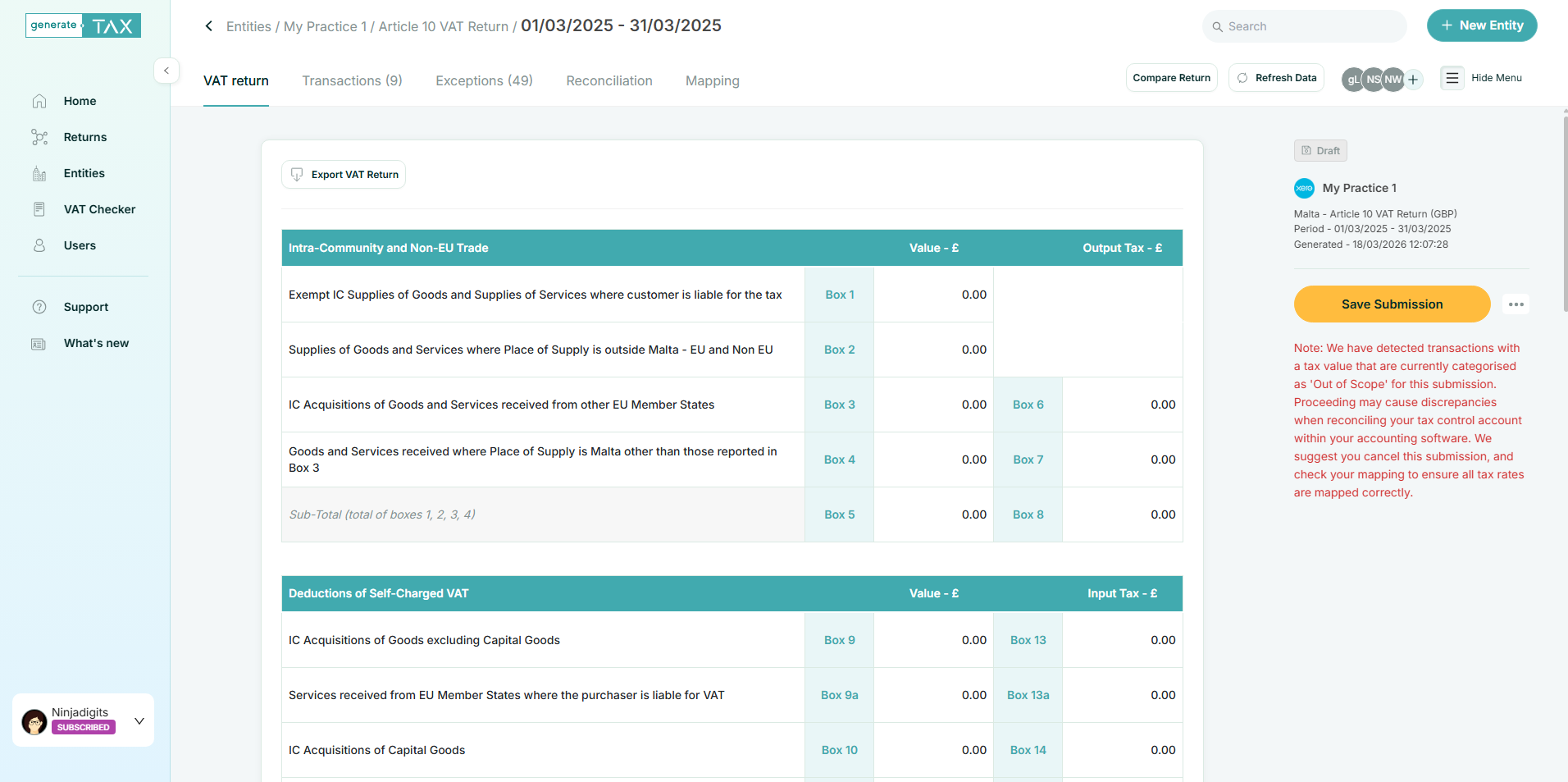This screenshot has height=782, width=1568.
Task: Open more options next to Save Submission
Action: [1516, 304]
